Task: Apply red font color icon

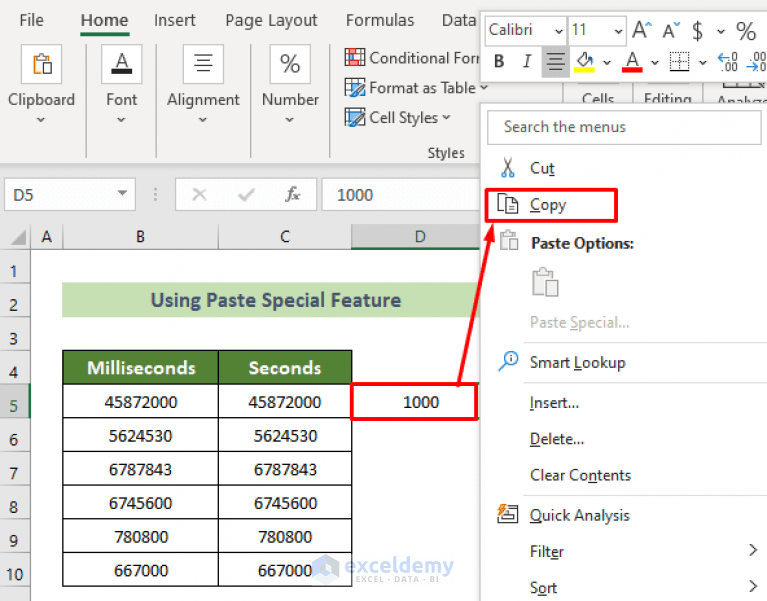Action: (632, 62)
